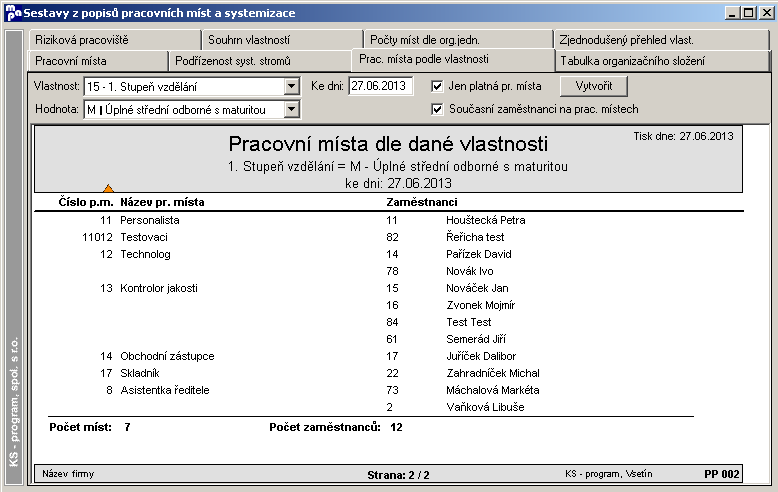This screenshot has width=778, height=492.
Task: Click employee 'Pařízek David'
Action: pyautogui.click(x=479, y=254)
